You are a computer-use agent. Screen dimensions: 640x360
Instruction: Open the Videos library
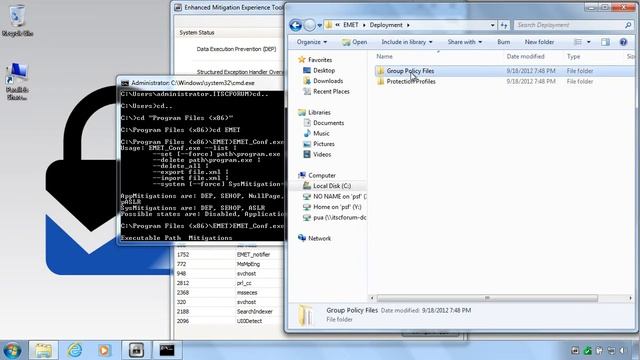(322, 155)
